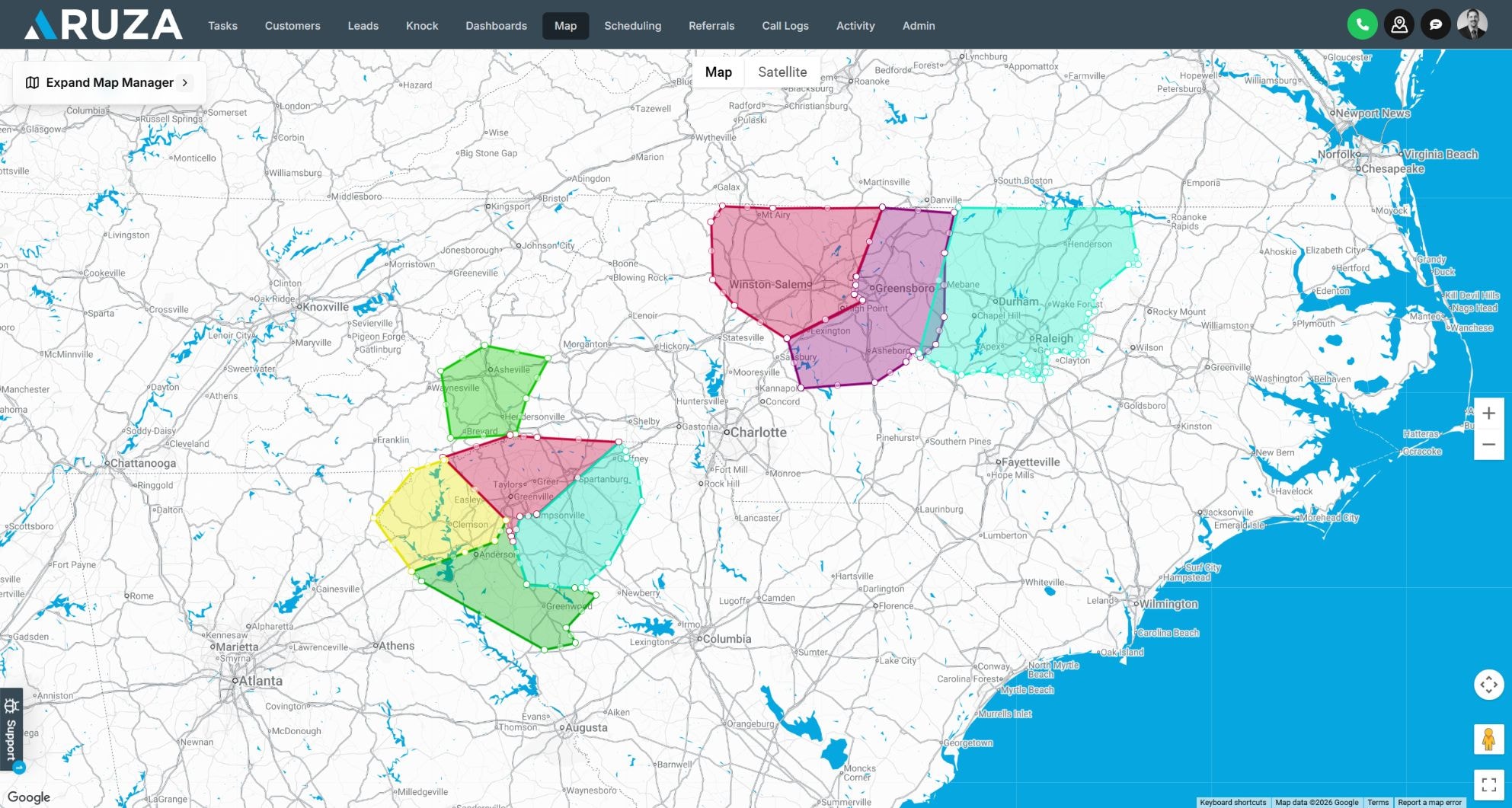Viewport: 1512px width, 808px height.
Task: Zoom out on the map
Action: (x=1488, y=445)
